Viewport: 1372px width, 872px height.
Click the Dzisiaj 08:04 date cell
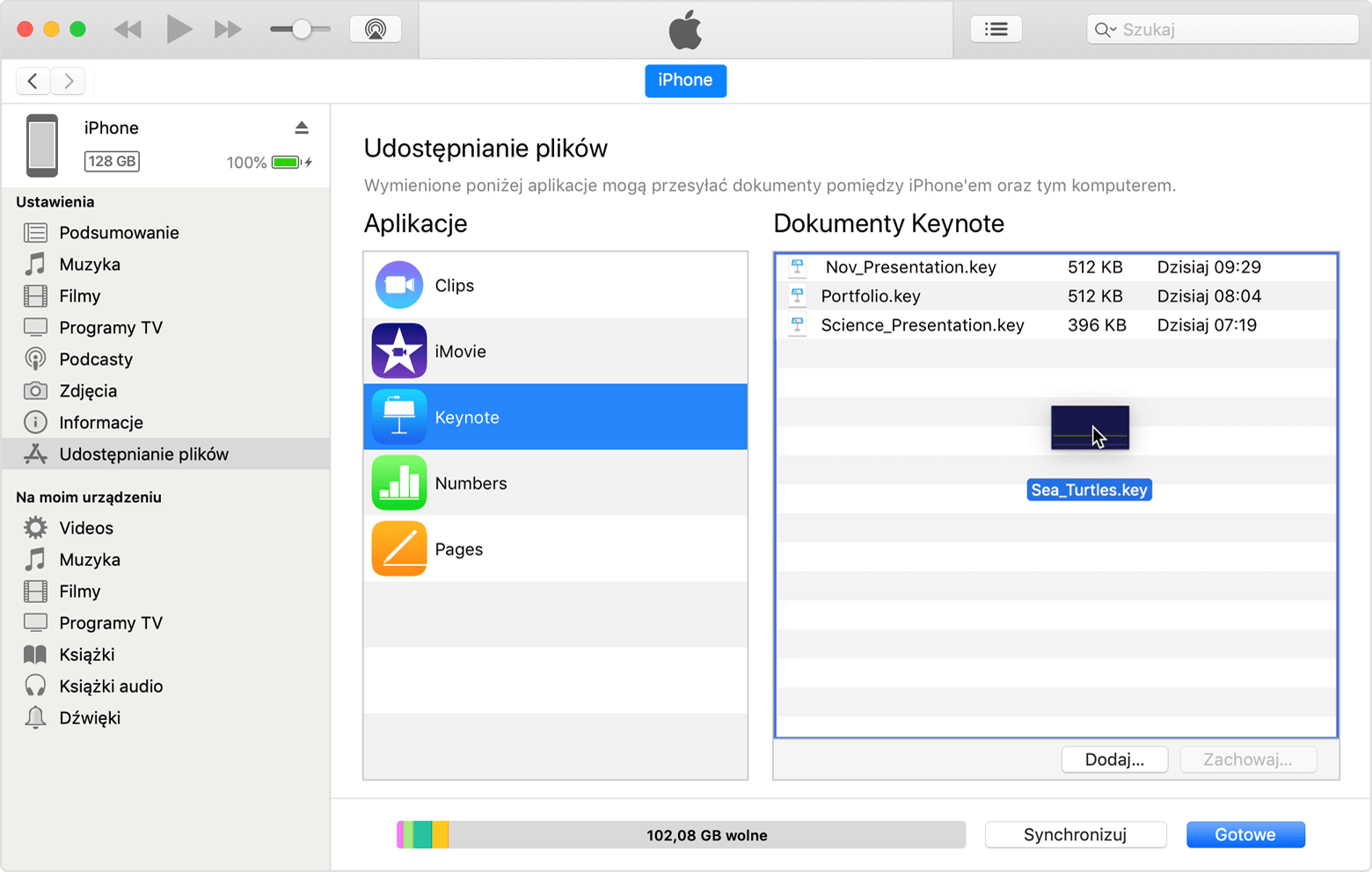(x=1209, y=296)
